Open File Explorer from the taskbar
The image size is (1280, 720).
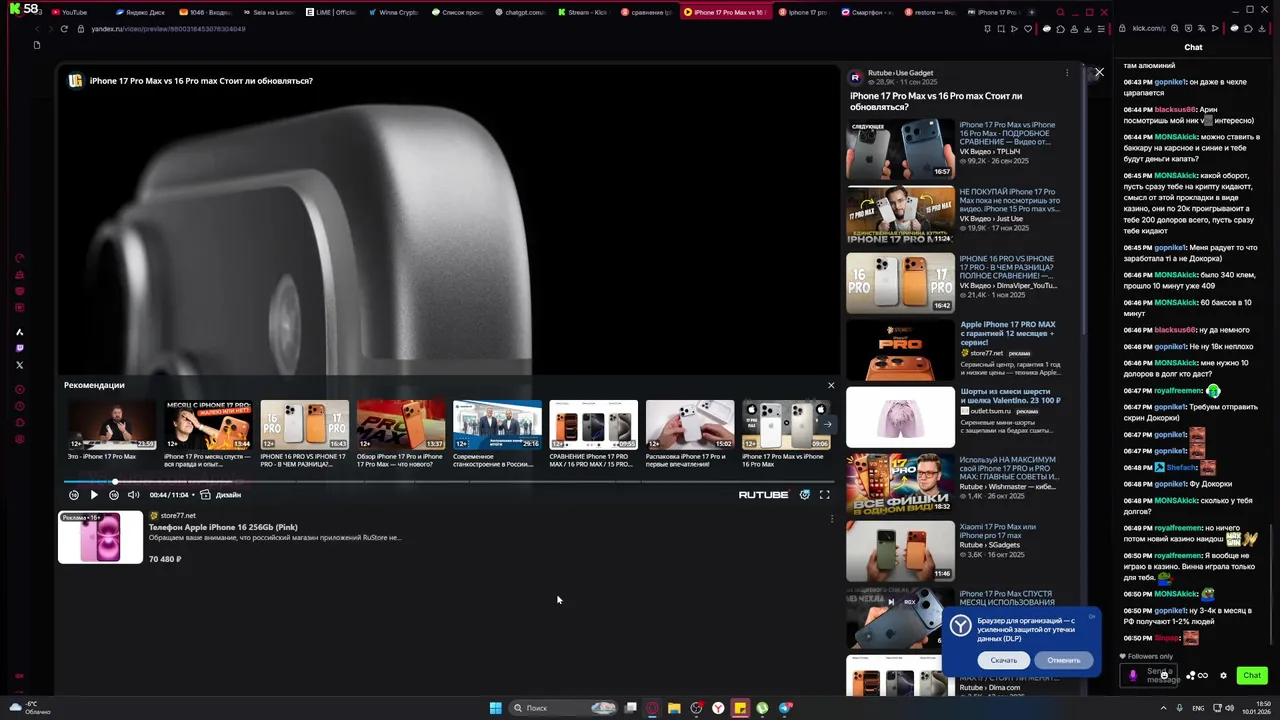(x=674, y=708)
